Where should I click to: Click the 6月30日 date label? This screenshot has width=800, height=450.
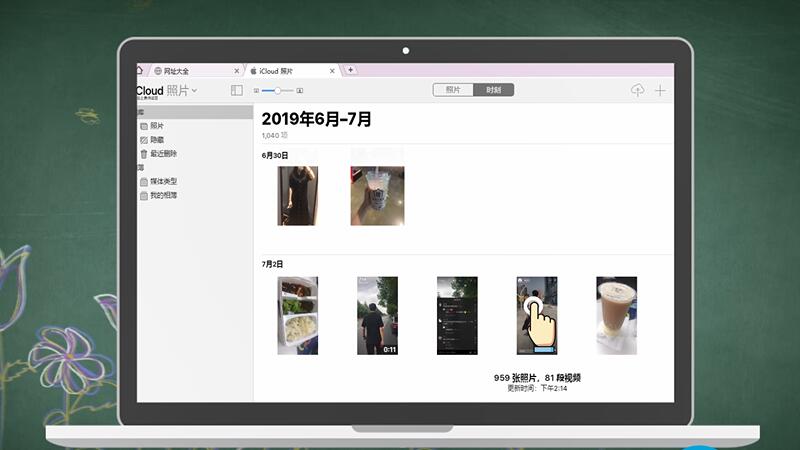(275, 156)
